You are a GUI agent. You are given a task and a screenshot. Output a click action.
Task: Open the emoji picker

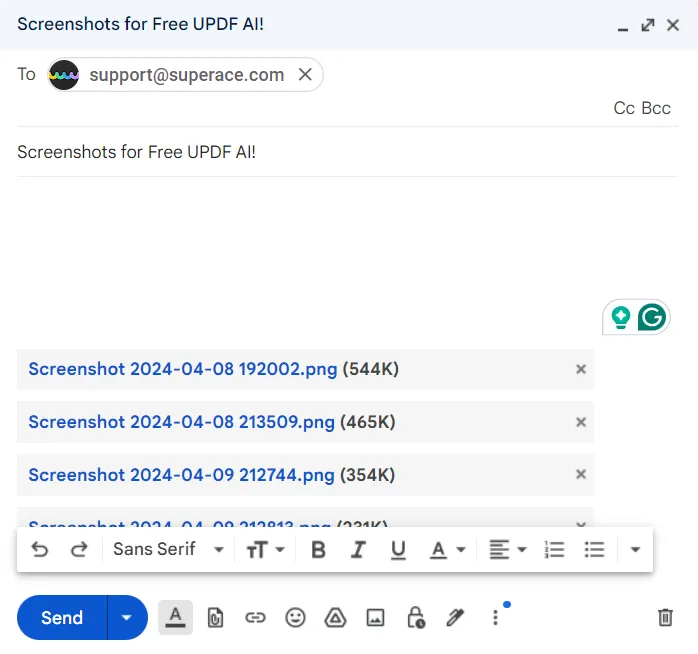295,618
